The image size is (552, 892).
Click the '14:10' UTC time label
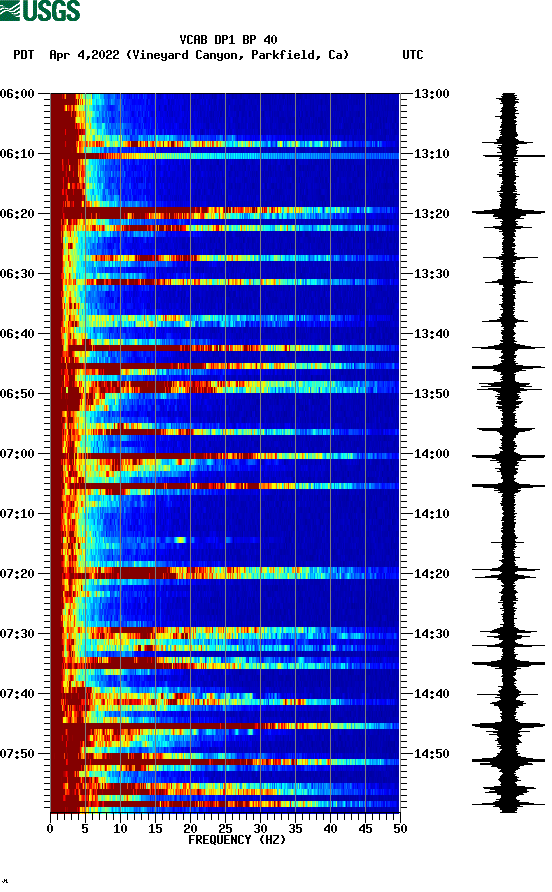point(431,514)
